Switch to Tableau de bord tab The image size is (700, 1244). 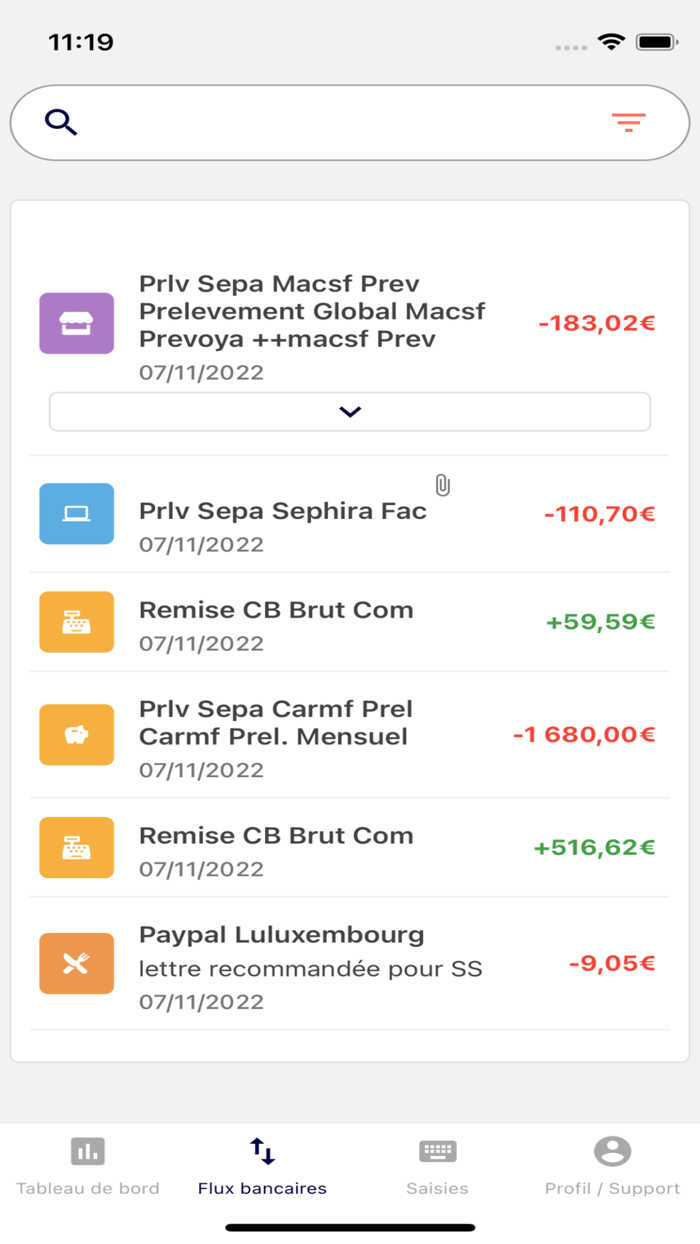88,1166
